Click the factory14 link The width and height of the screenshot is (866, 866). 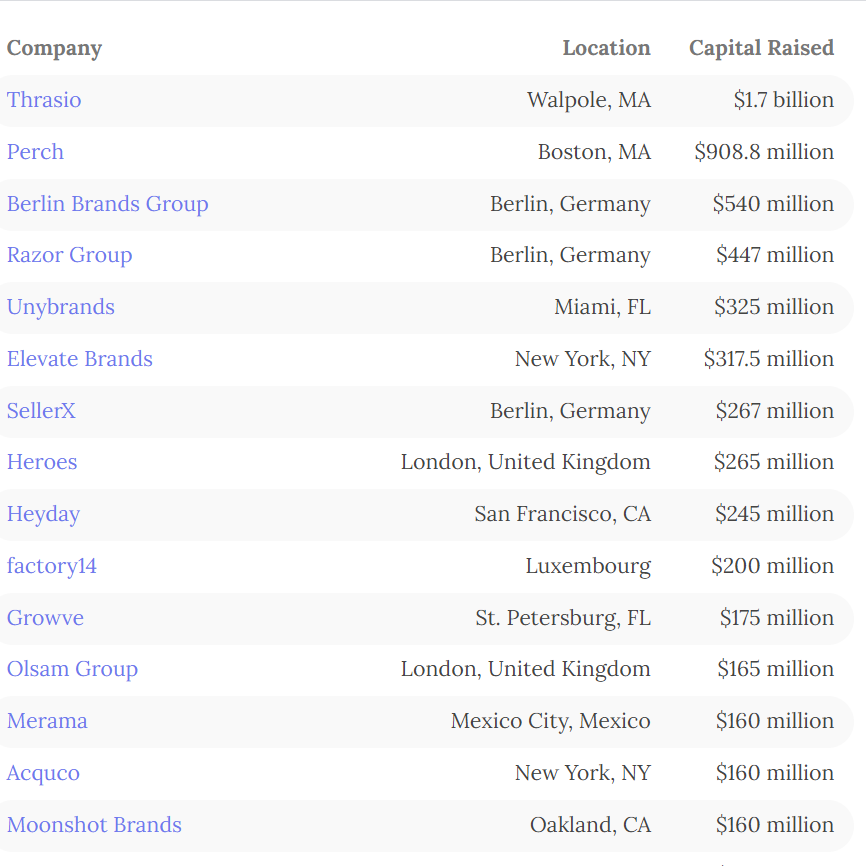(x=52, y=566)
